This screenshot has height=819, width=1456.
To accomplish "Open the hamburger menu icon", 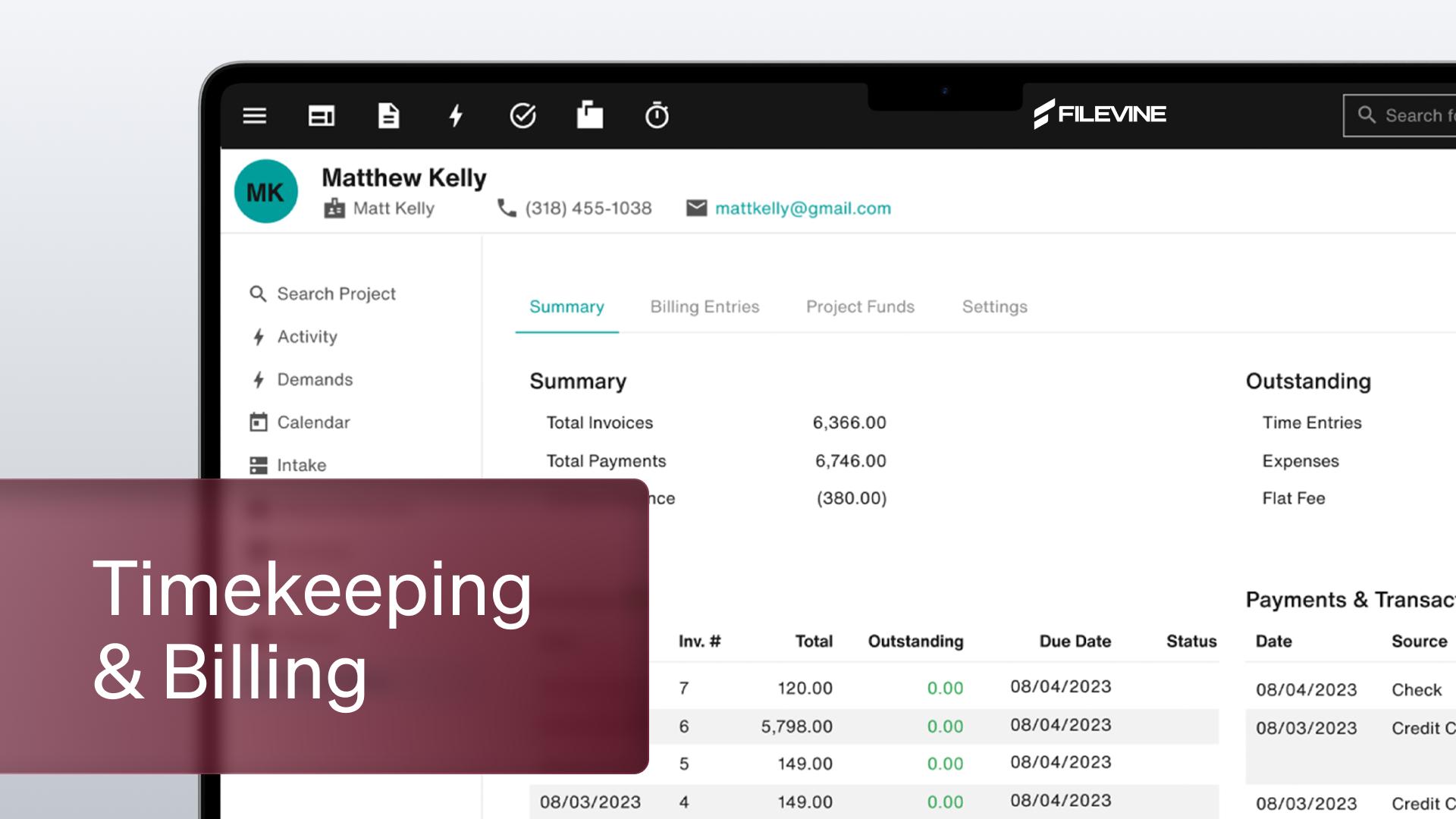I will pyautogui.click(x=254, y=116).
